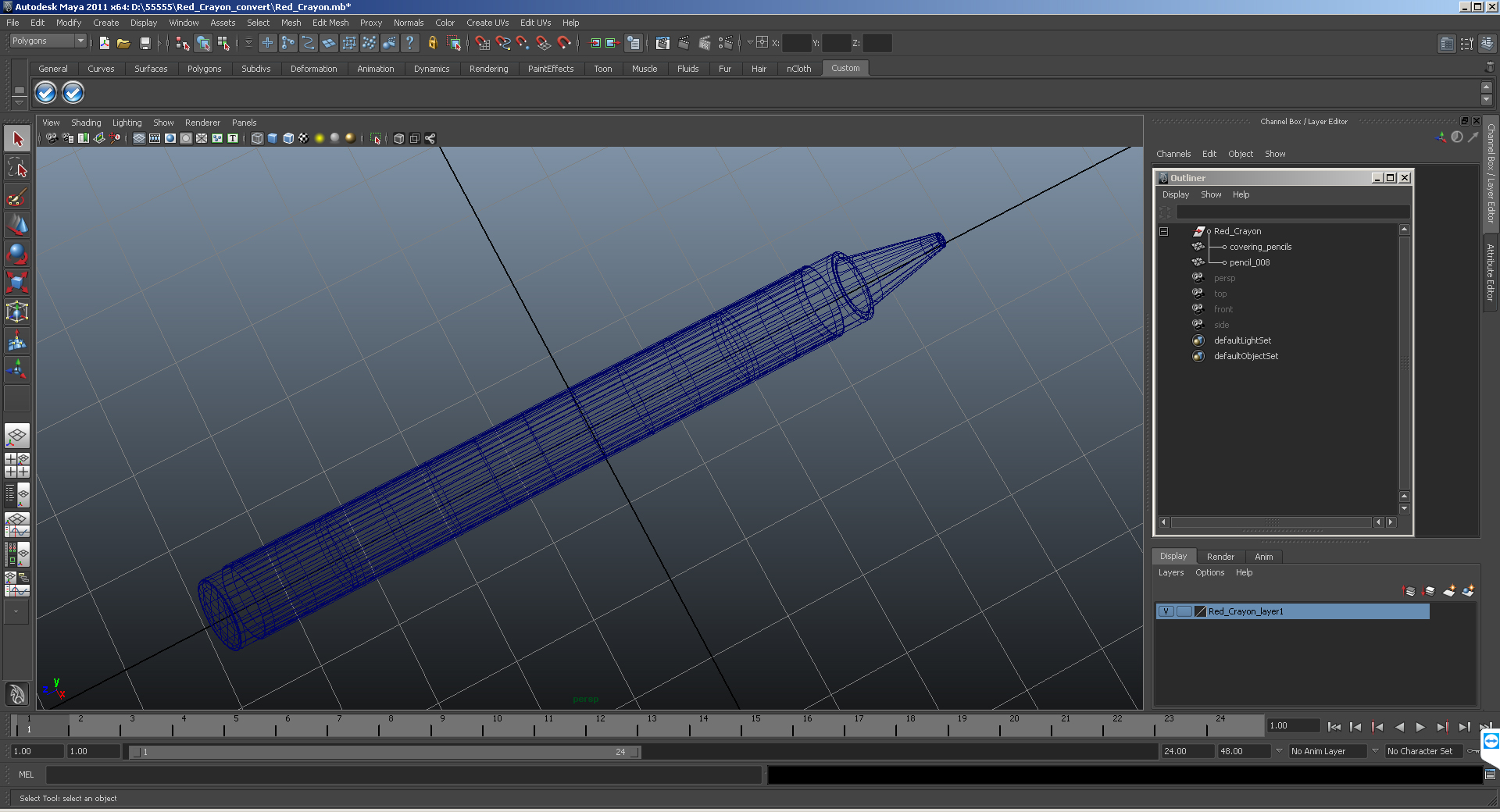The width and height of the screenshot is (1500, 812).
Task: Enable snap to grids magnet icon
Action: [x=482, y=43]
